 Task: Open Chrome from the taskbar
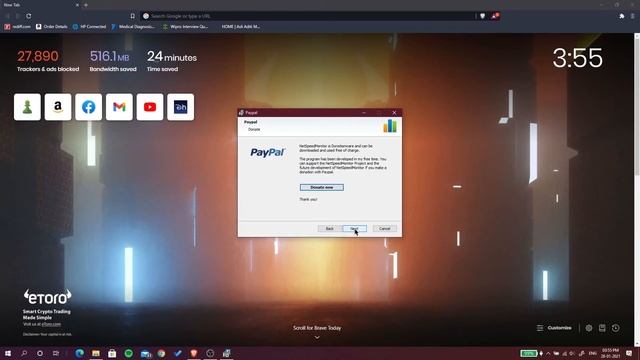coord(161,353)
